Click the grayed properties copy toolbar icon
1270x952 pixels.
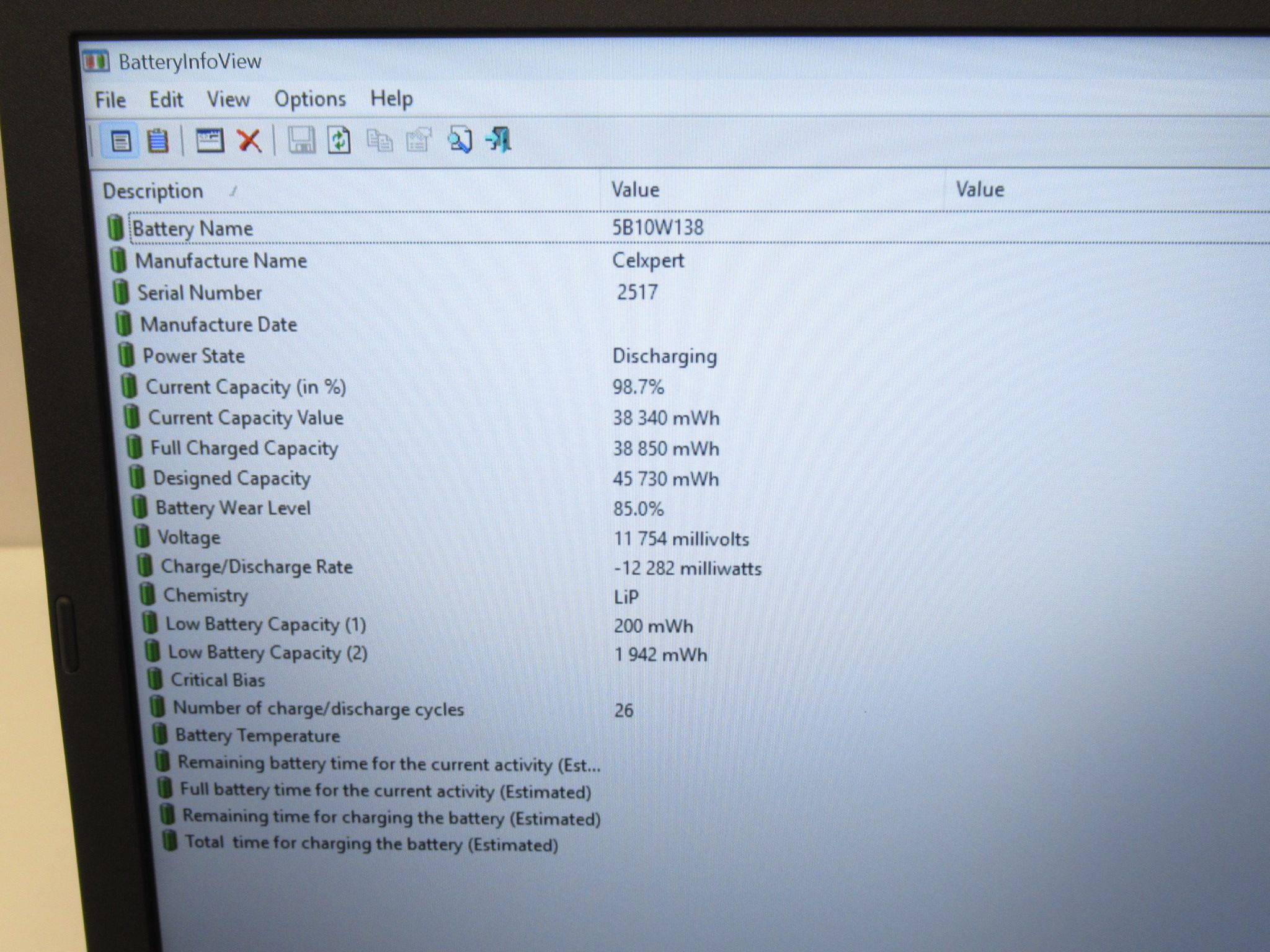coord(419,141)
